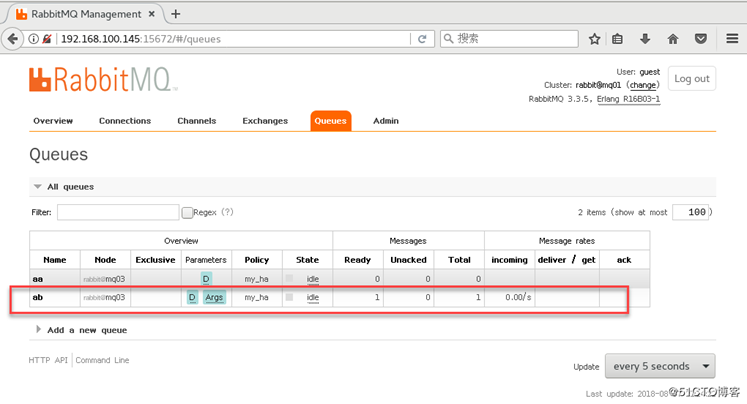The image size is (747, 404).
Task: Sort by the incoming rate column header
Action: coord(509,260)
